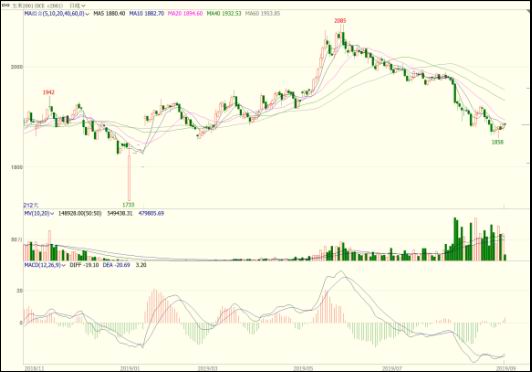Click the last date label on time axis
532x372 pixels.
tap(505, 367)
